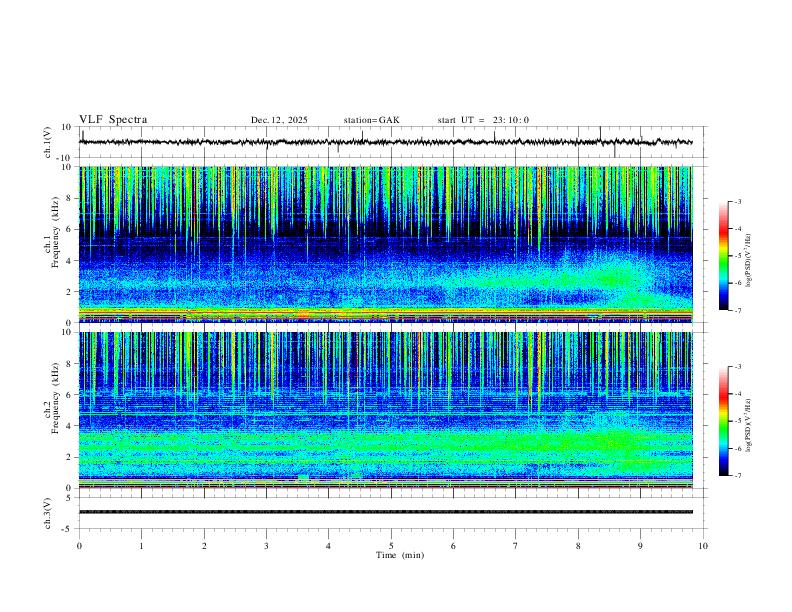Click the "VLF Spectra" plot title

coord(113,120)
